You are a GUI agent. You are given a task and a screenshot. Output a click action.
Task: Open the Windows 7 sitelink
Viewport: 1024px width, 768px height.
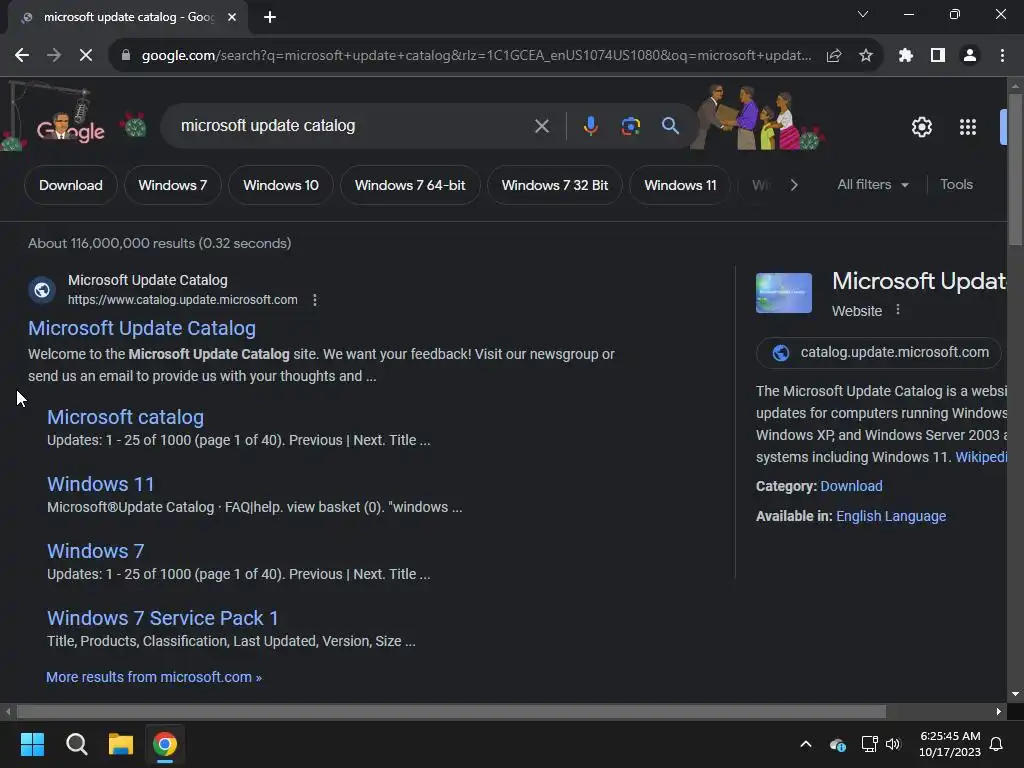pos(95,551)
